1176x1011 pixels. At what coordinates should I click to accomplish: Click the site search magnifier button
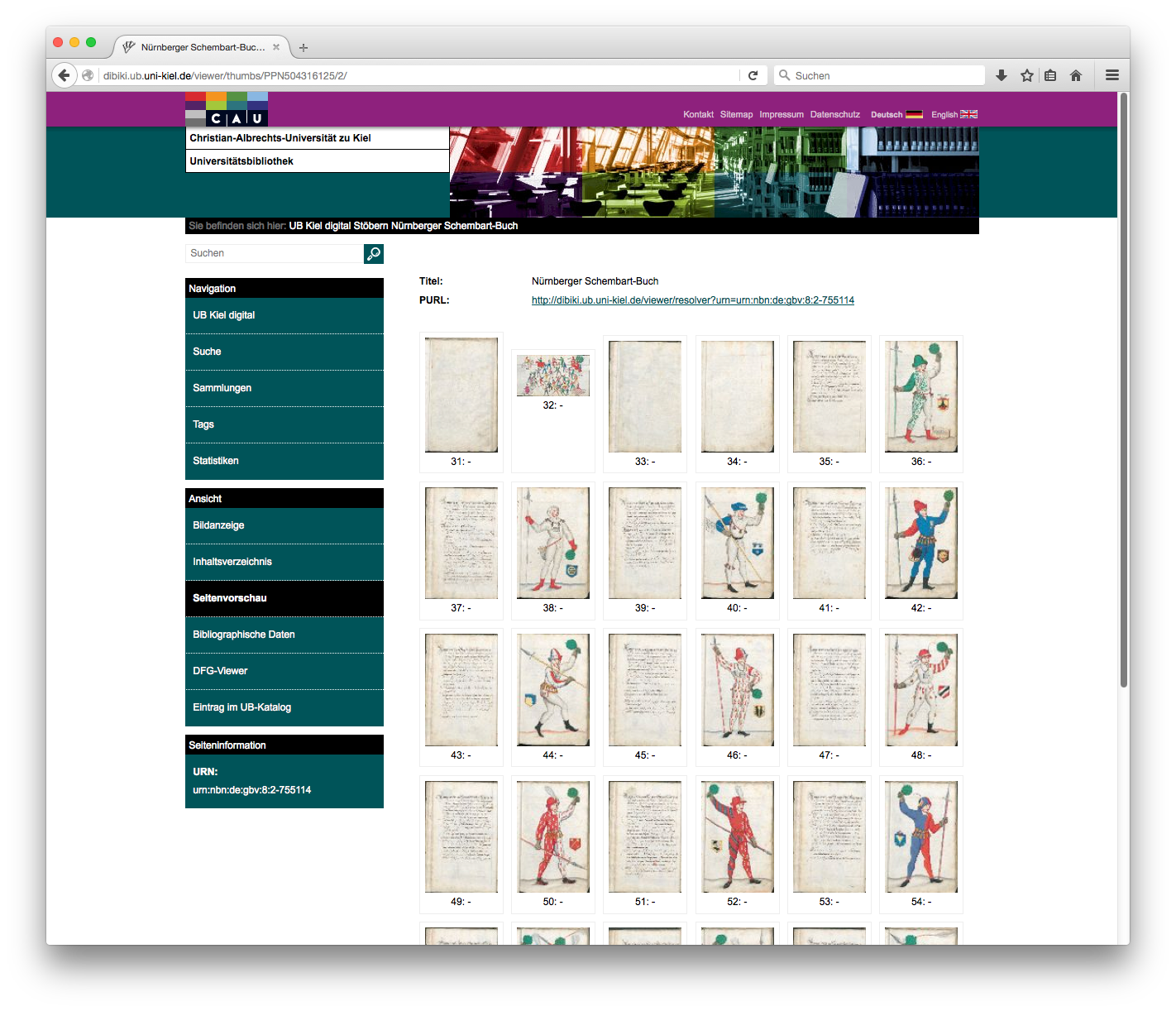point(374,253)
